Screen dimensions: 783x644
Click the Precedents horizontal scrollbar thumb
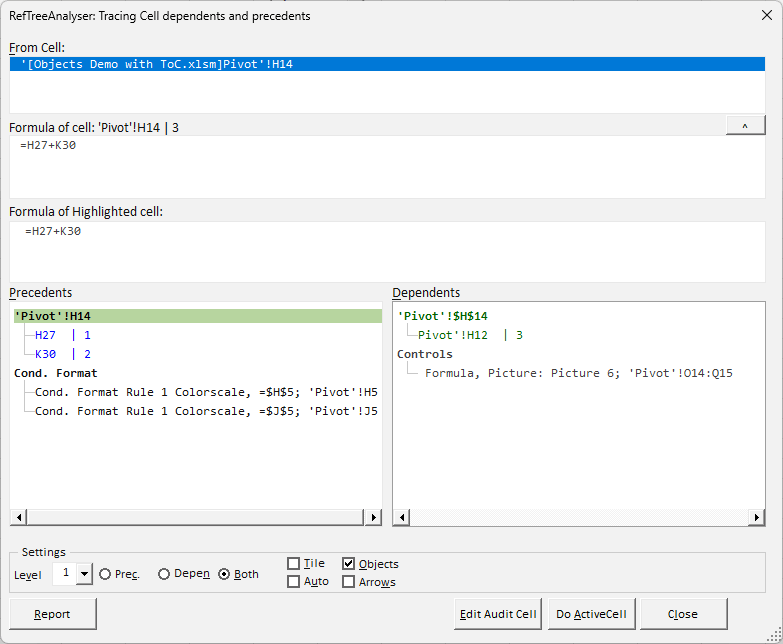[x=195, y=517]
